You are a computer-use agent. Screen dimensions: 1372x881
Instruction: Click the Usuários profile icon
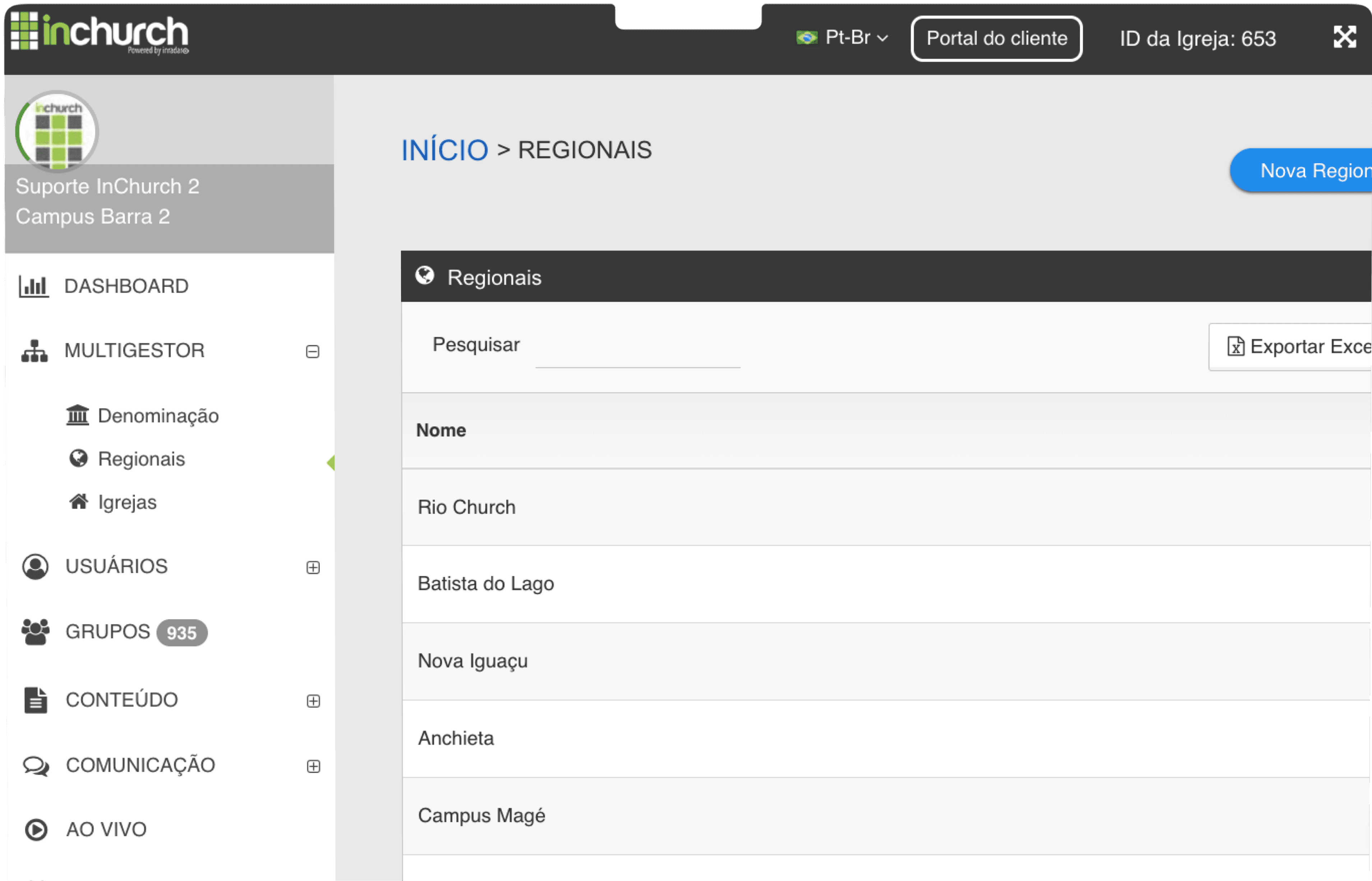(x=36, y=566)
